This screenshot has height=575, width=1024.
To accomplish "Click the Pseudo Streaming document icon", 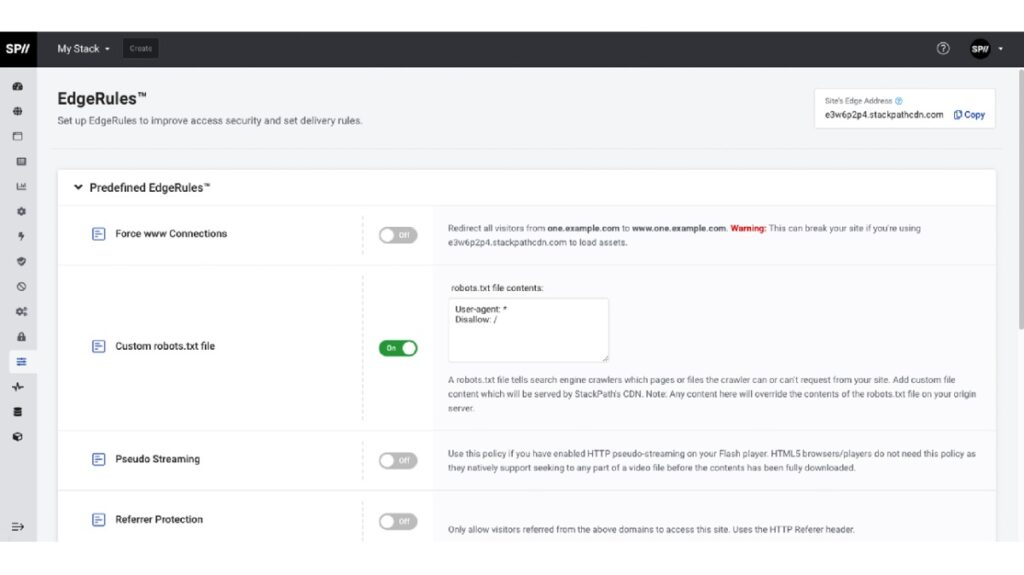I will [x=99, y=459].
